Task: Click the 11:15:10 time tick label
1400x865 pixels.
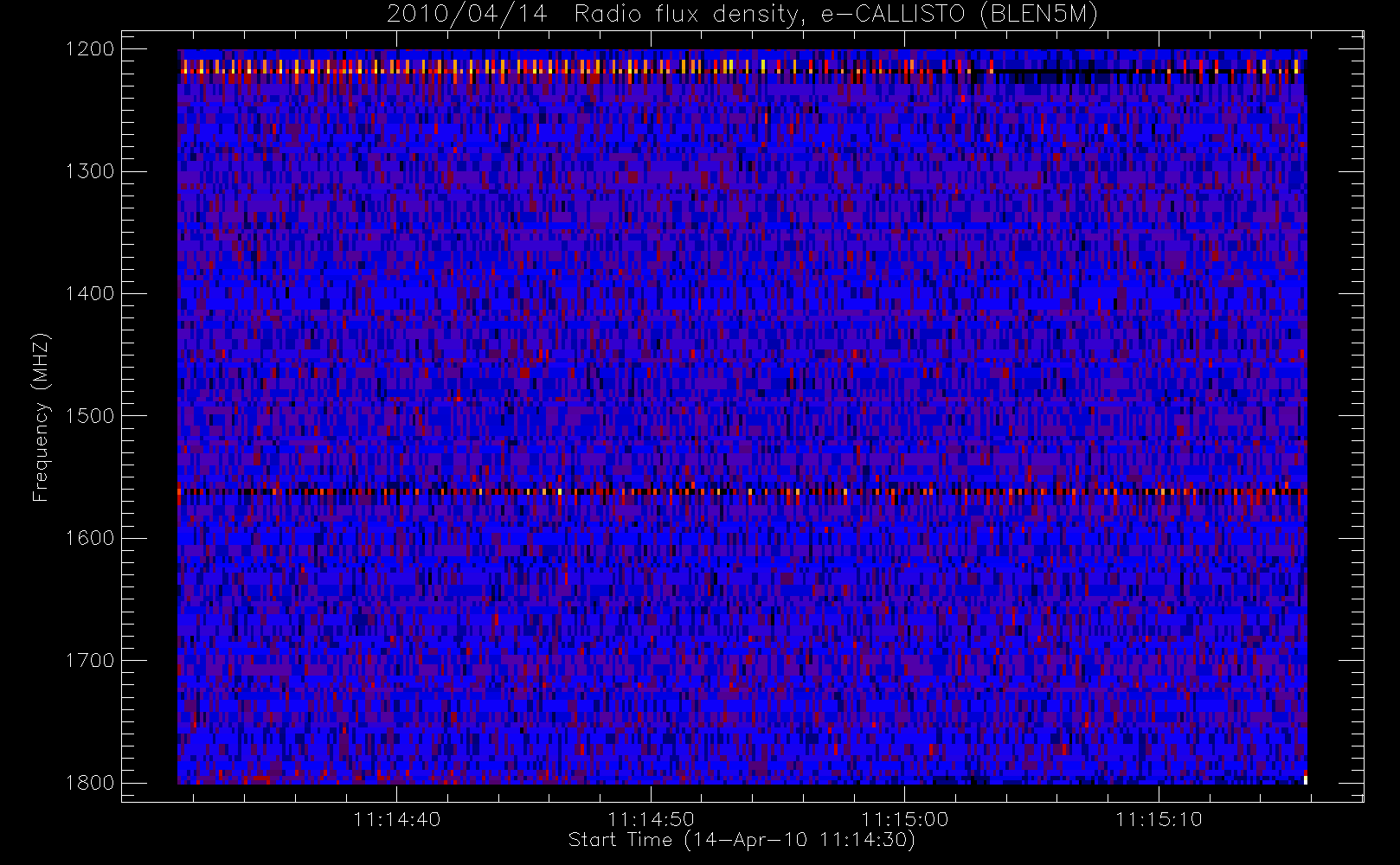Action: [1159, 819]
